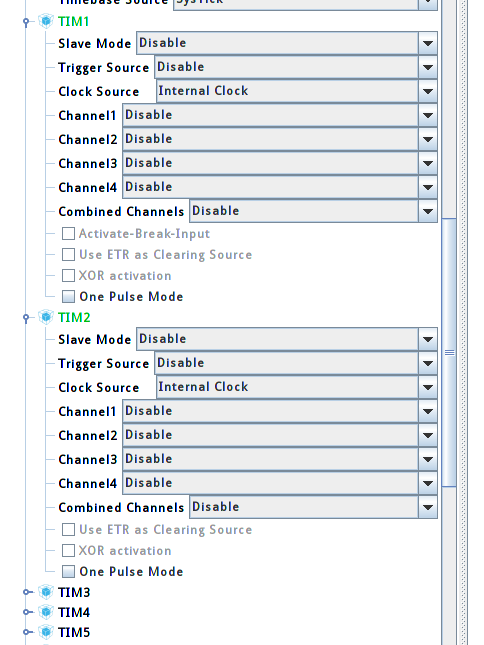The width and height of the screenshot is (484, 645).
Task: Click the TIM1 peripheral cube icon
Action: tap(46, 21)
